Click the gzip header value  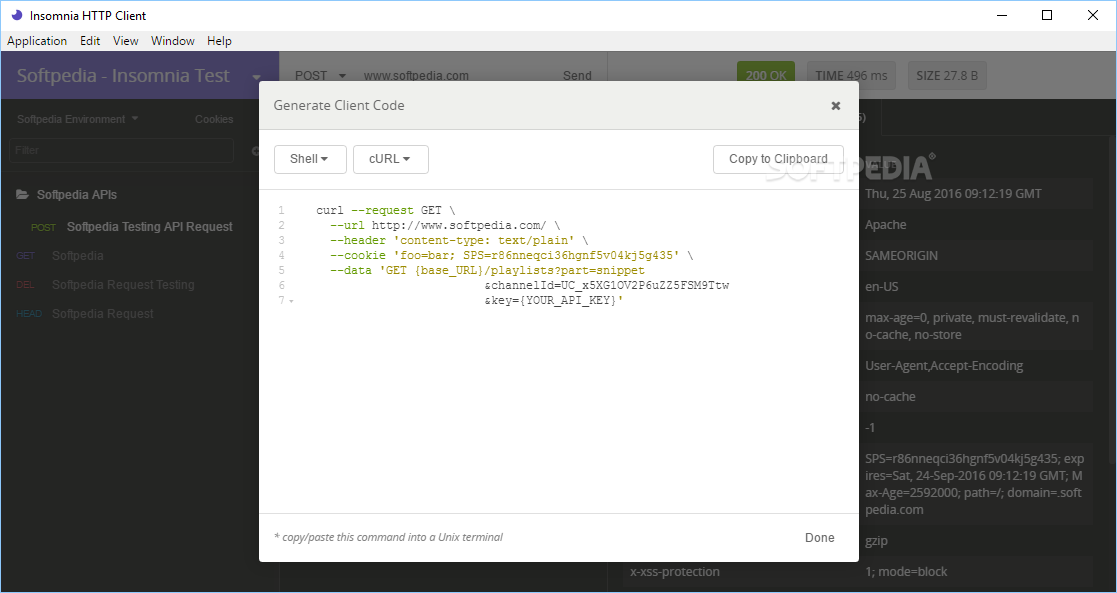tap(876, 540)
